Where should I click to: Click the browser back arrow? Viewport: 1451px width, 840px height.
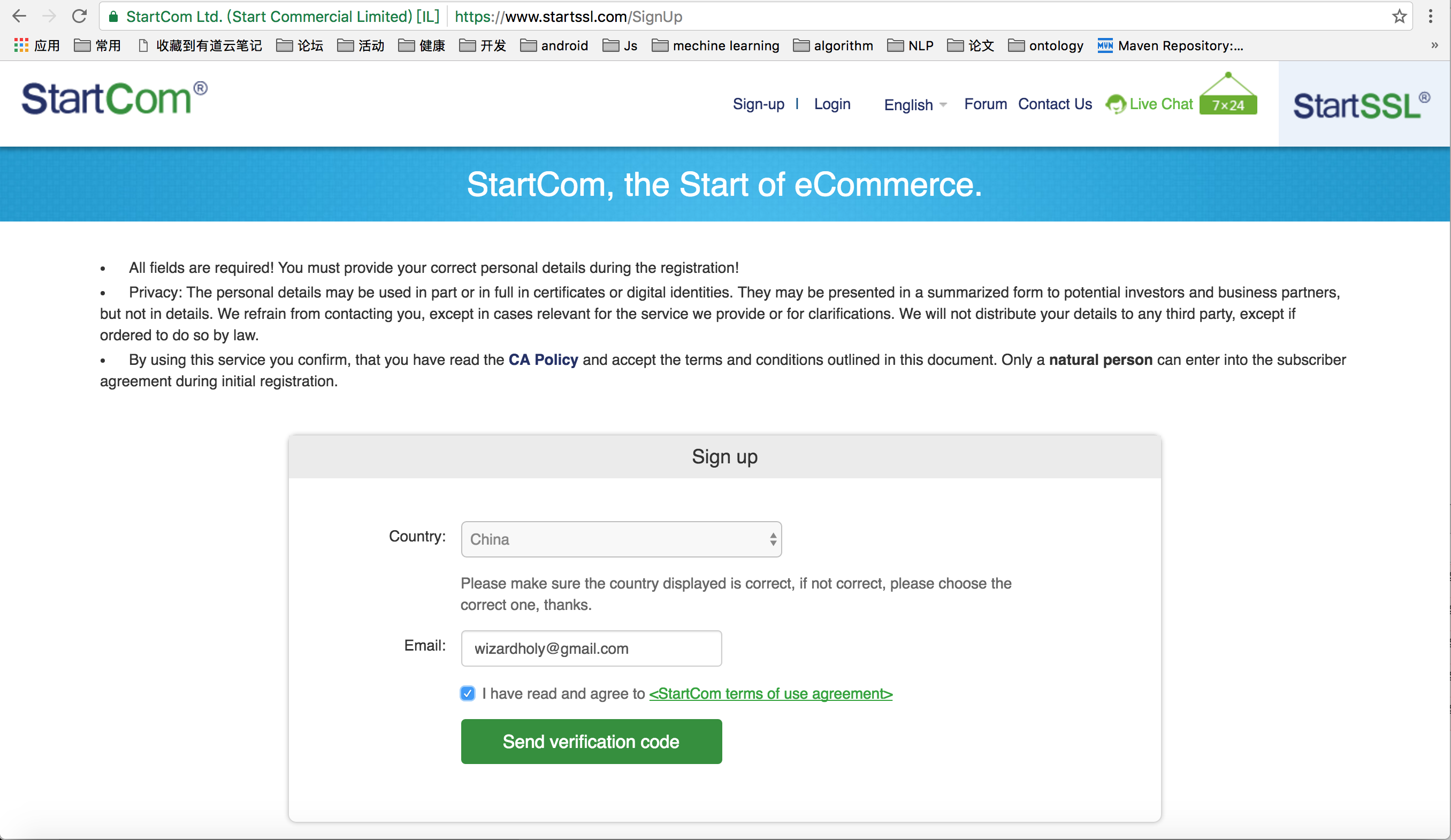click(20, 16)
